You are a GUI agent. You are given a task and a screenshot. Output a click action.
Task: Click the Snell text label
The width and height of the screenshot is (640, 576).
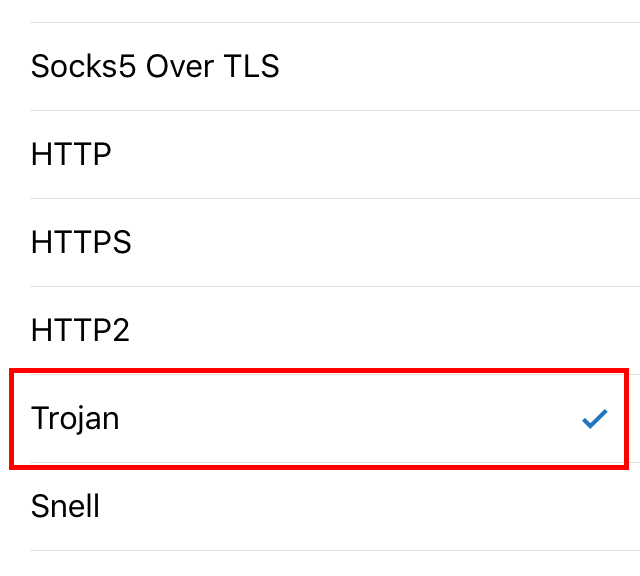point(65,506)
